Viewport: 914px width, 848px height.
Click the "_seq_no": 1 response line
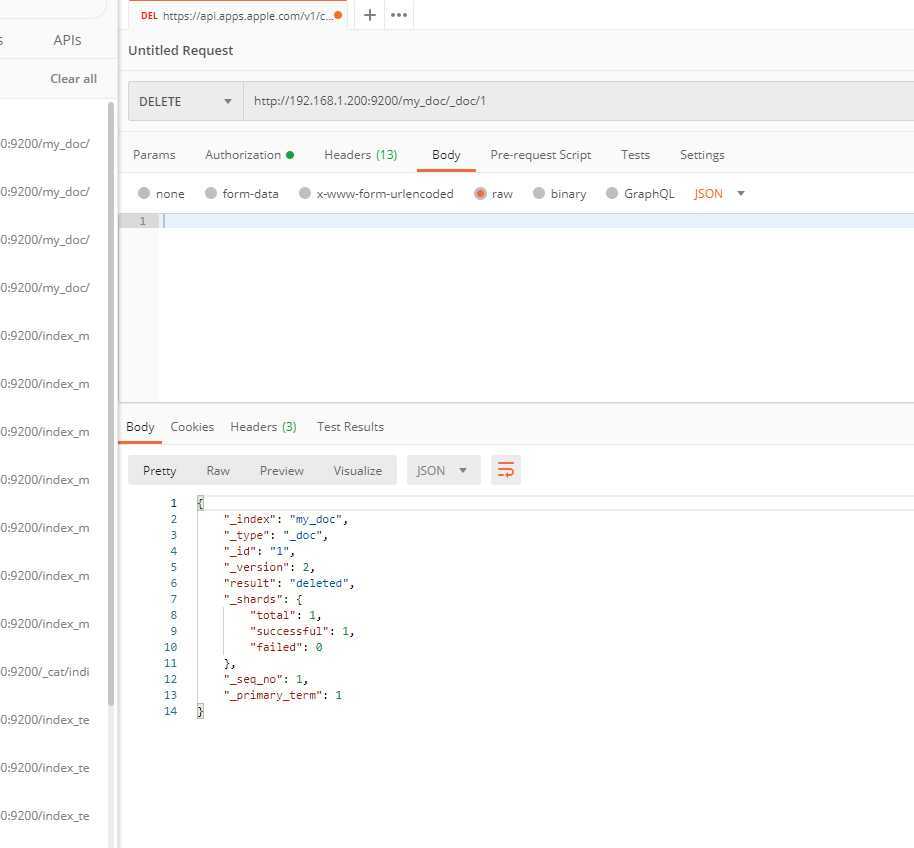266,680
